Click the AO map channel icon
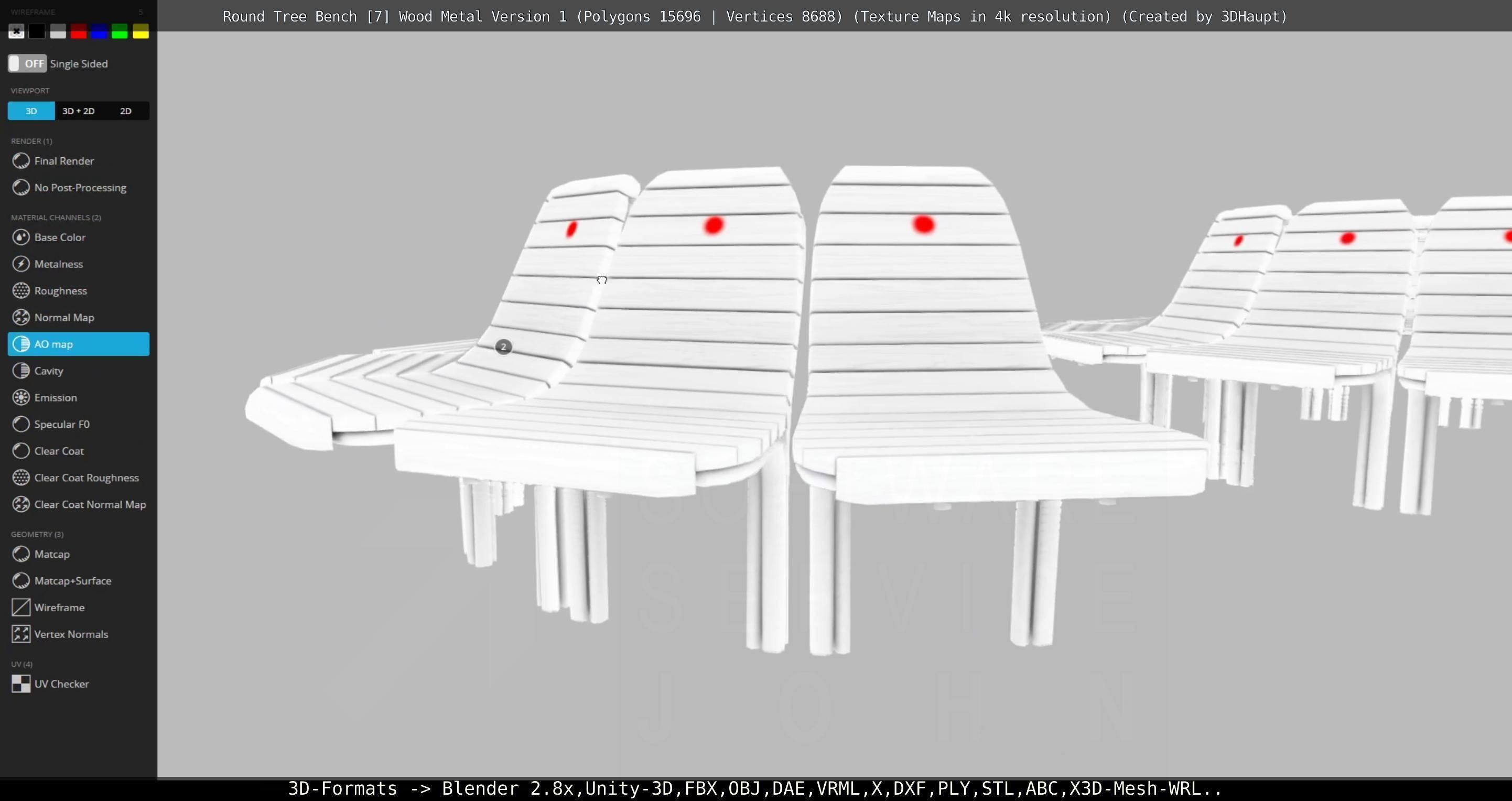This screenshot has height=801, width=1512. [21, 344]
